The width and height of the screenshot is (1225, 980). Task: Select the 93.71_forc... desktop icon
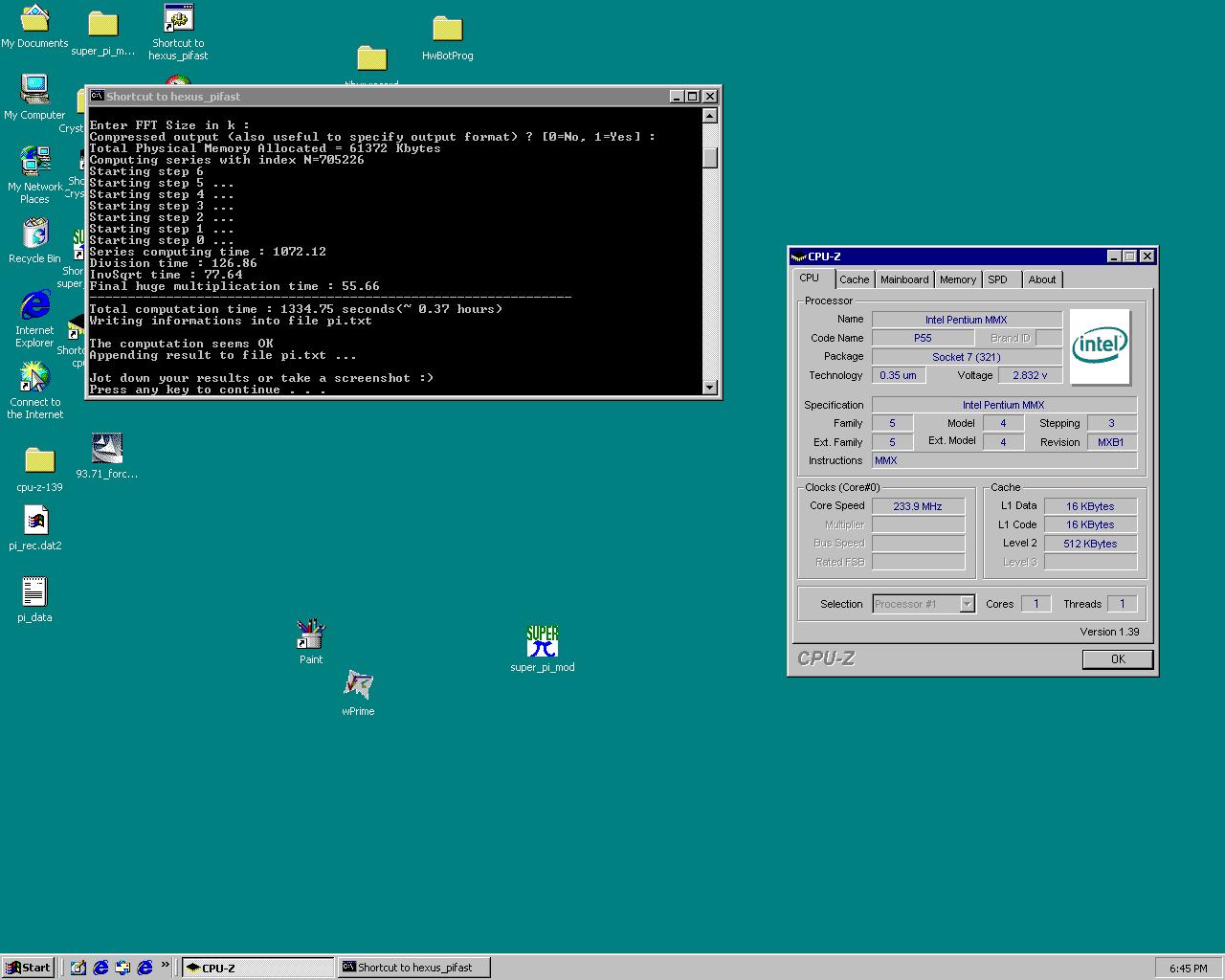coord(107,456)
